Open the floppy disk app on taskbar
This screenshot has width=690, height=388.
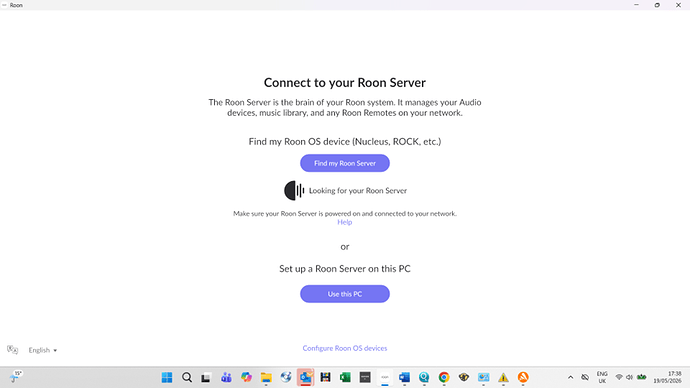pyautogui.click(x=325, y=377)
